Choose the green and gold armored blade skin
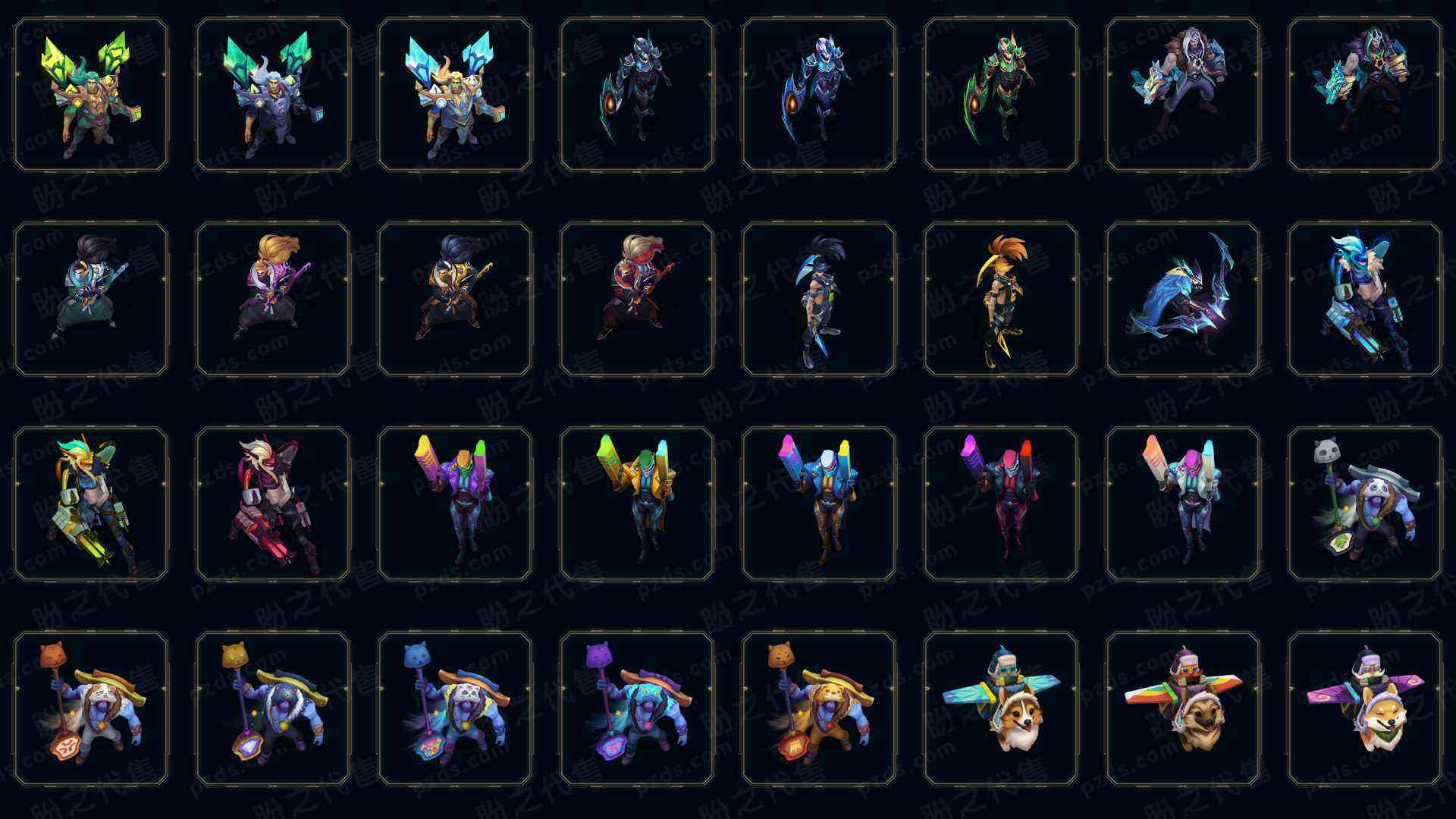Image resolution: width=1456 pixels, height=819 pixels. tap(1001, 94)
